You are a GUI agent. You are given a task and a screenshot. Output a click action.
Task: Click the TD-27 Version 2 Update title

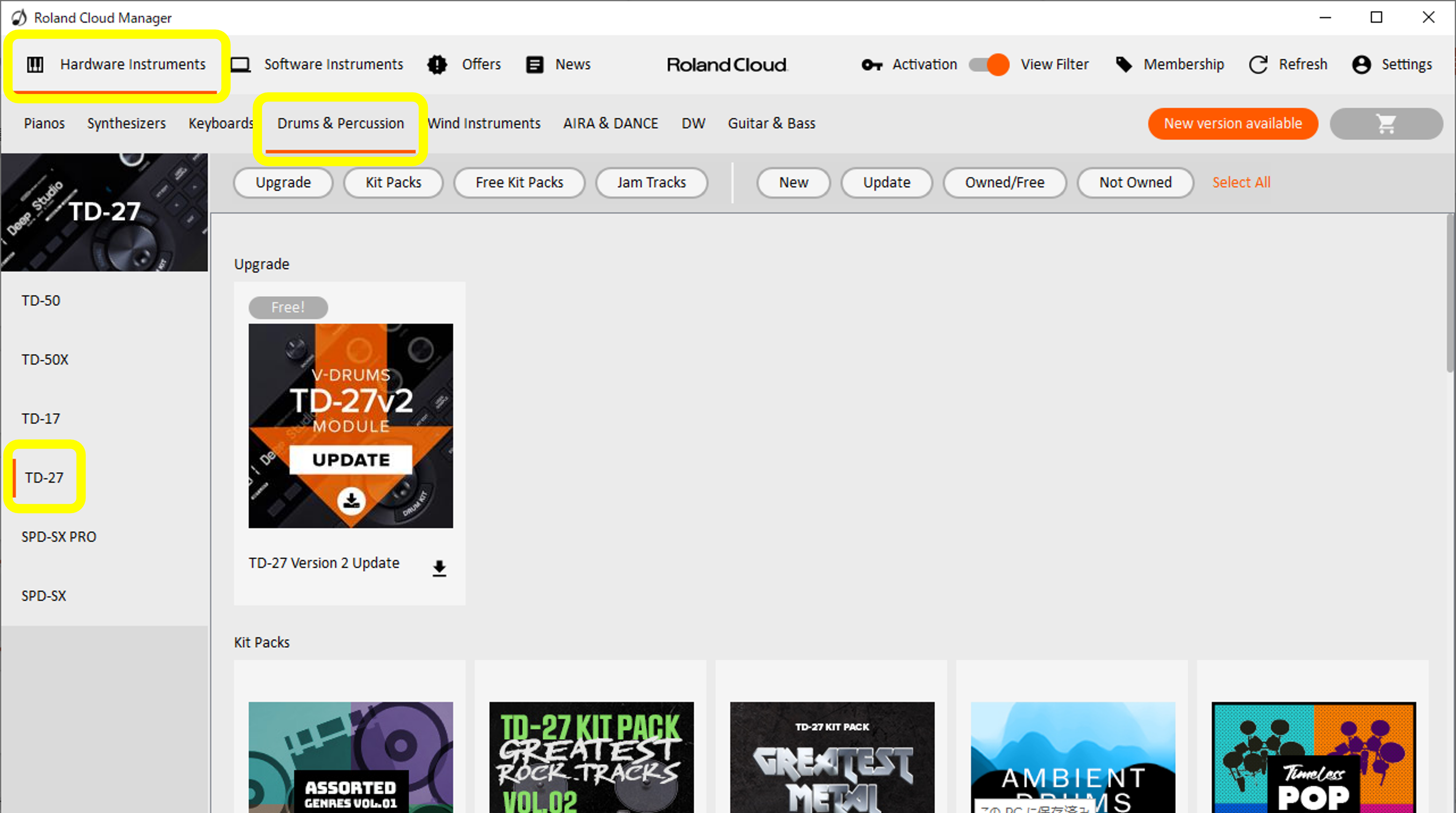point(324,563)
